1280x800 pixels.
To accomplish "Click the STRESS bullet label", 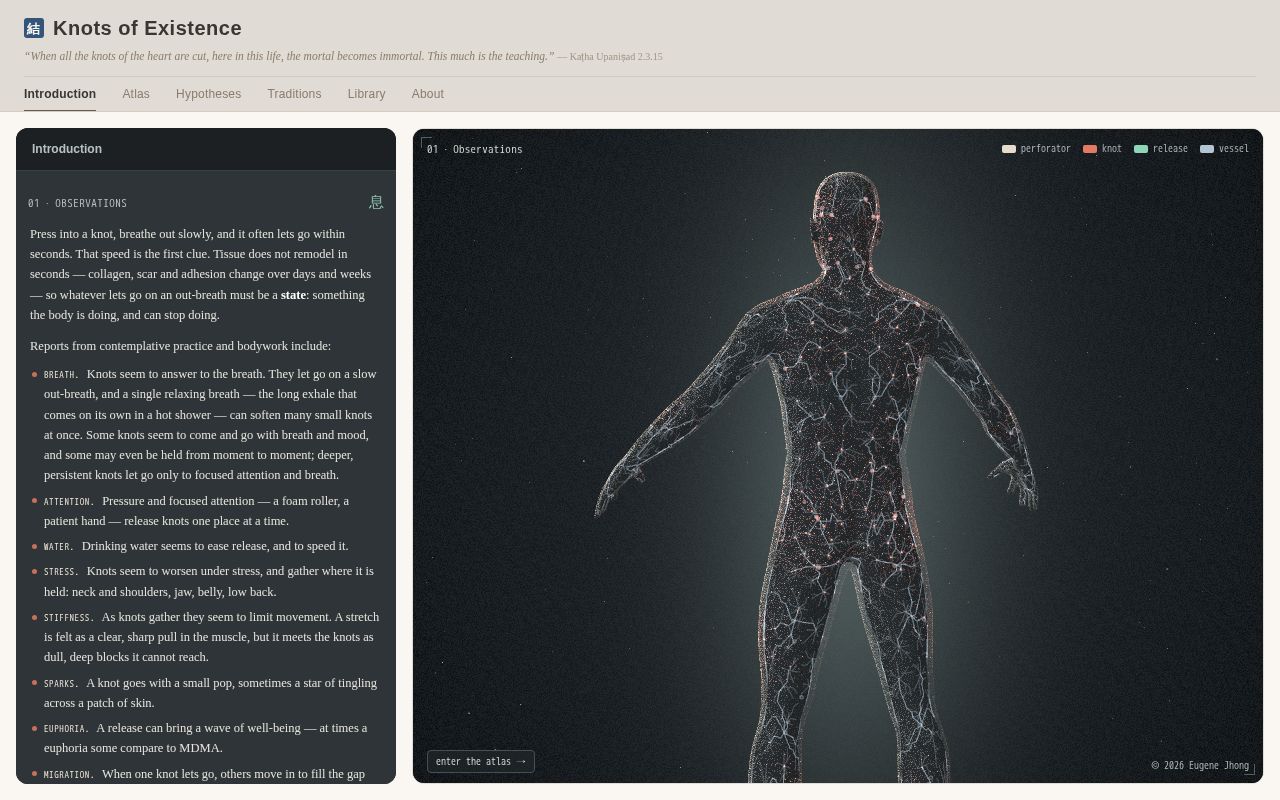I will tap(61, 572).
